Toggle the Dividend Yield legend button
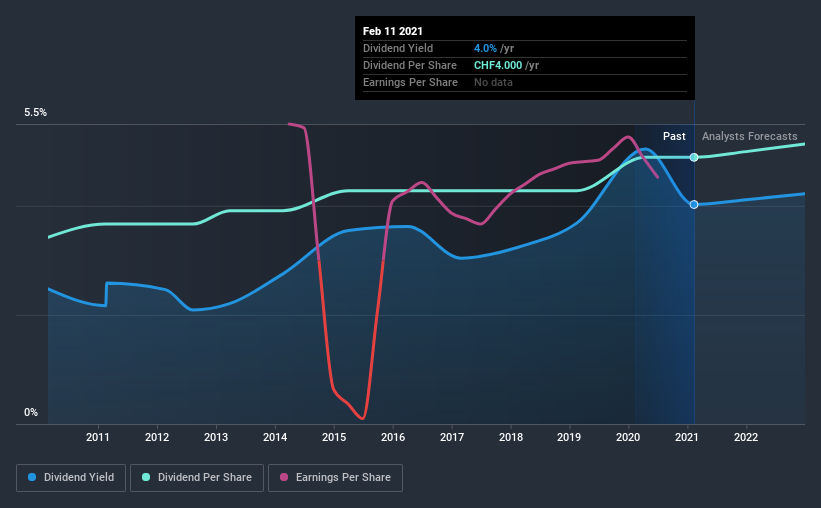This screenshot has width=821, height=508. click(x=71, y=478)
